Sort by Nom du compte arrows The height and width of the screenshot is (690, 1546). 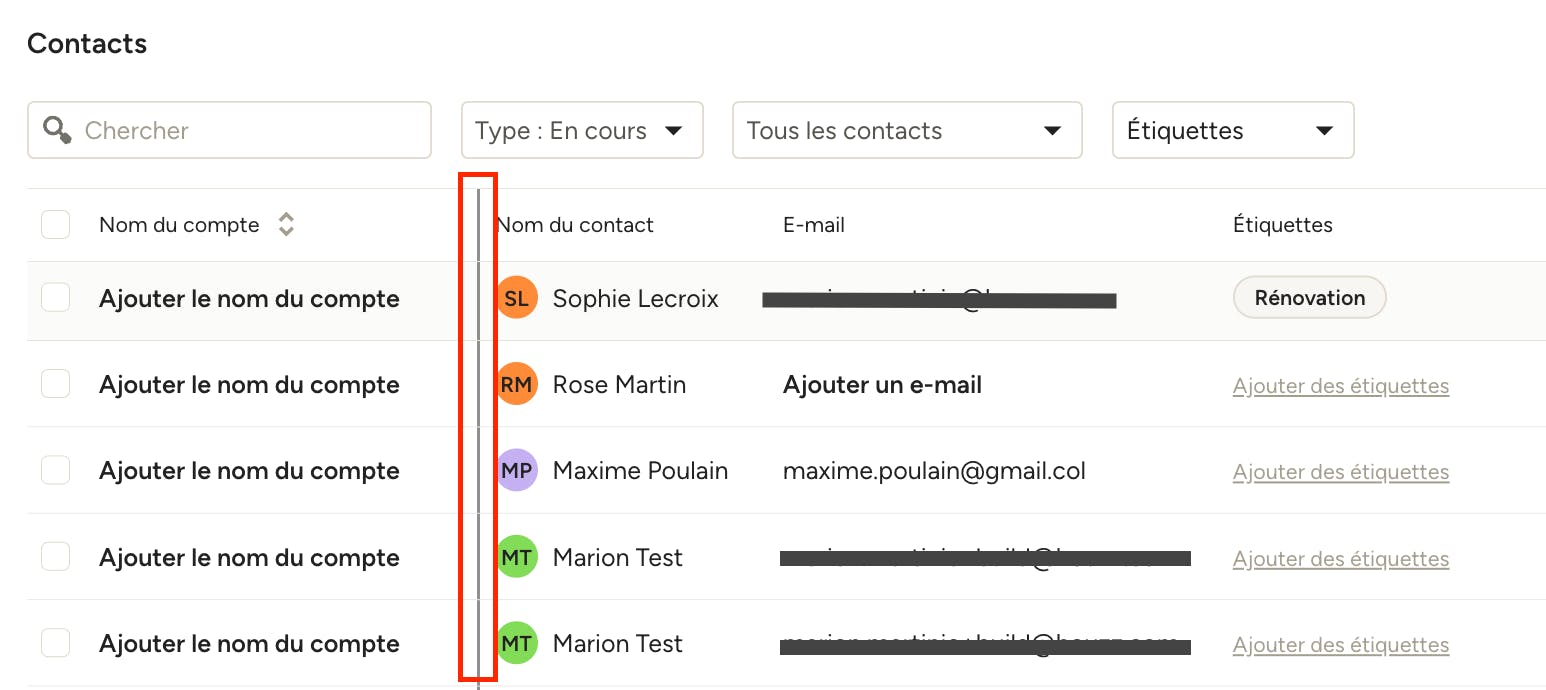tap(286, 225)
